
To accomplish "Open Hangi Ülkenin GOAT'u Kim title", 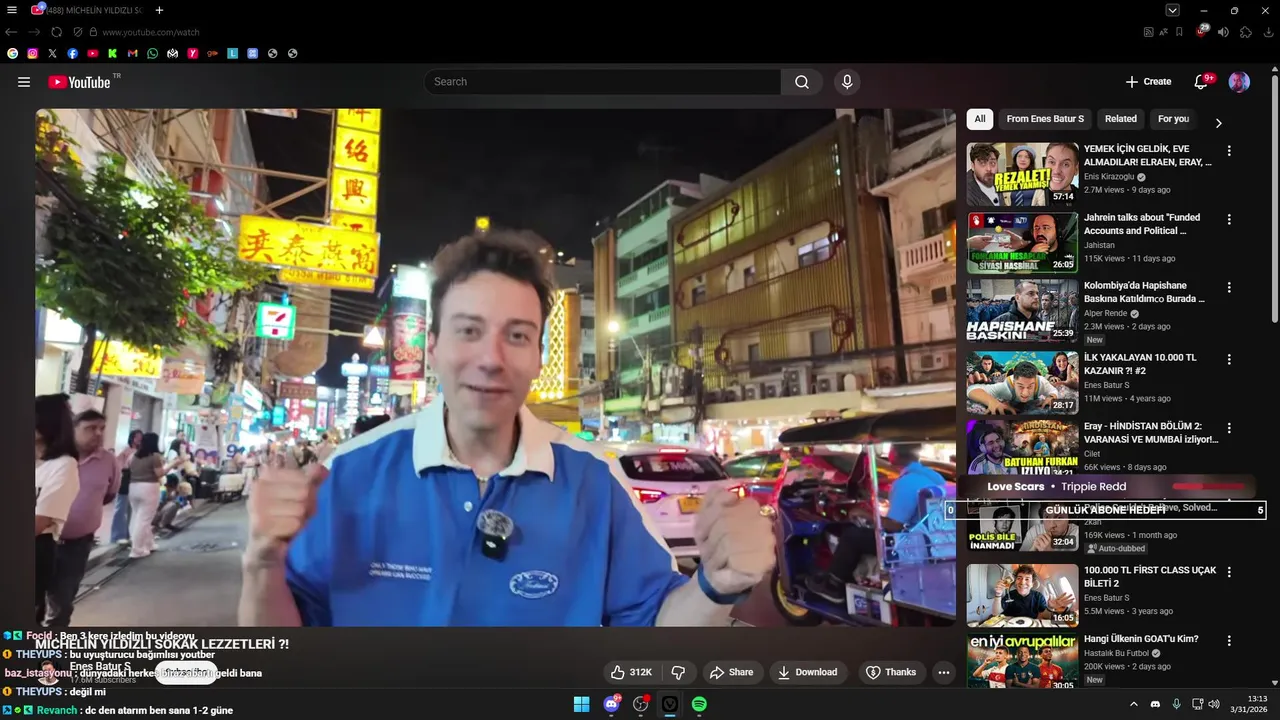I will (1141, 639).
